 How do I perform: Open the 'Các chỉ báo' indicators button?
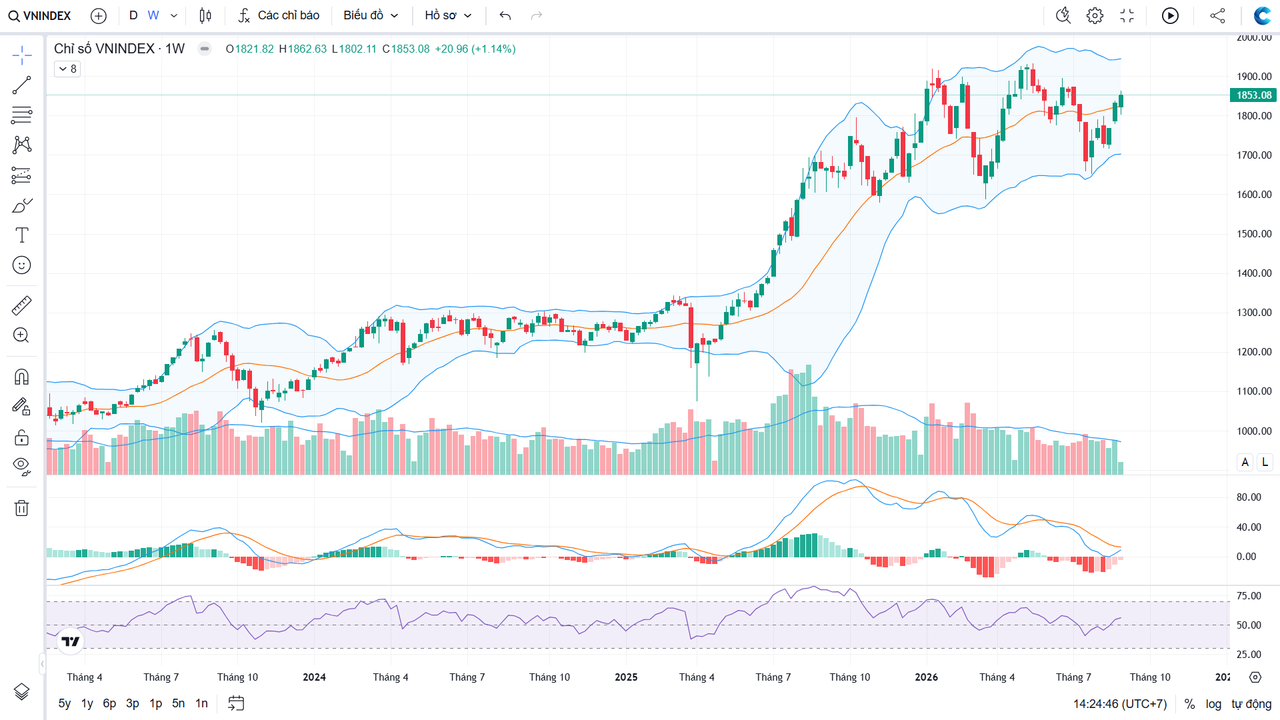coord(279,16)
